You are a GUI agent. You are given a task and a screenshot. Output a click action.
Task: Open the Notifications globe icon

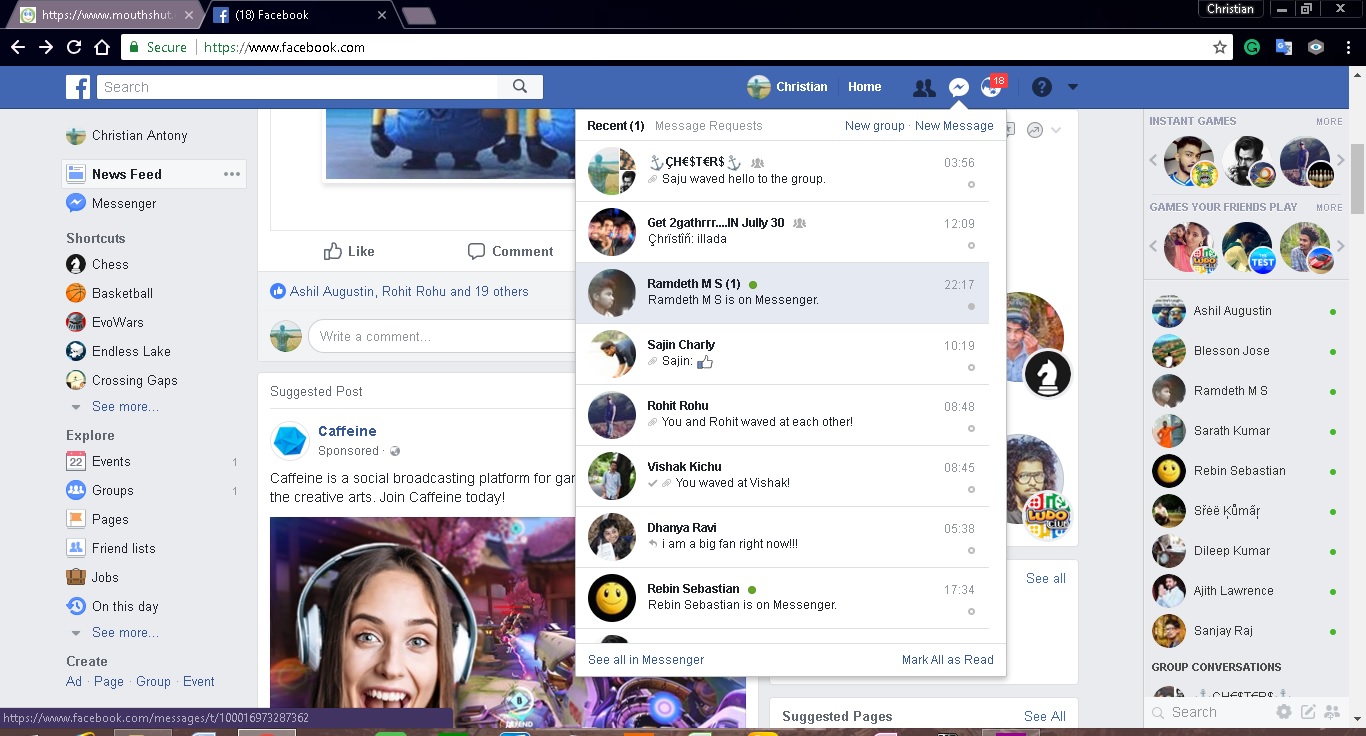[991, 88]
